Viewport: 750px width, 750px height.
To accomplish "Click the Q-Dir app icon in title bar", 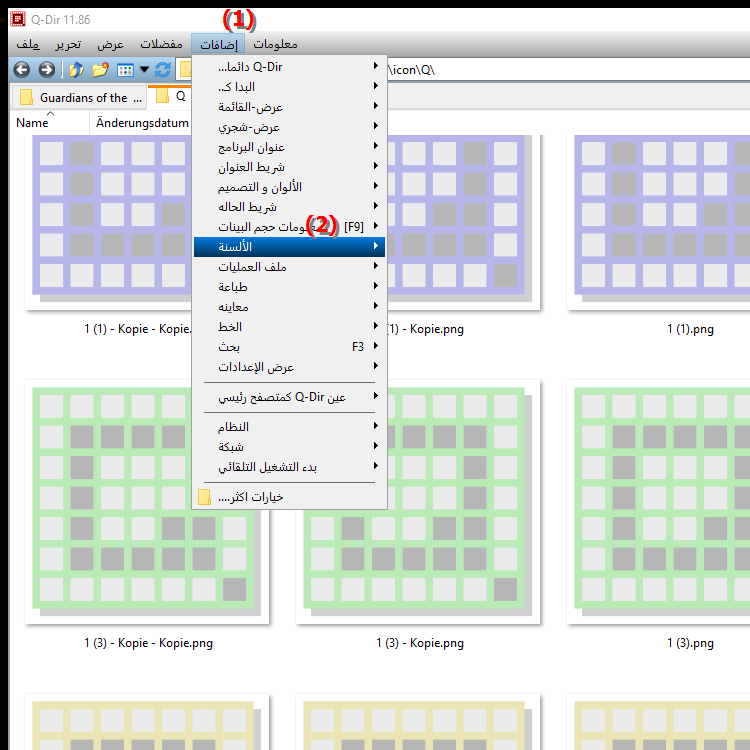I will tap(18, 19).
